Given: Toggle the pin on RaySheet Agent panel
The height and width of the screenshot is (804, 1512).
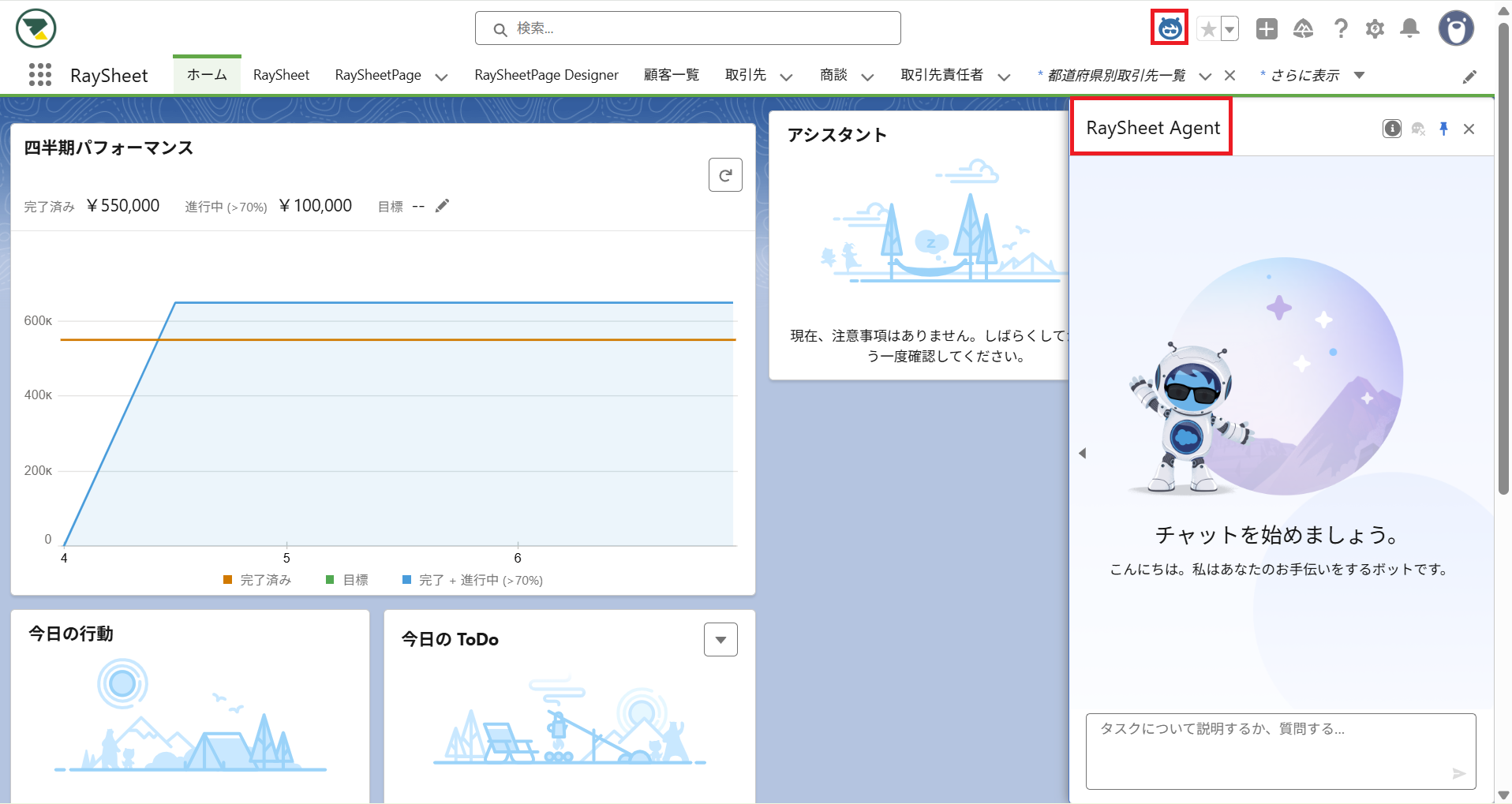Looking at the screenshot, I should 1443,129.
